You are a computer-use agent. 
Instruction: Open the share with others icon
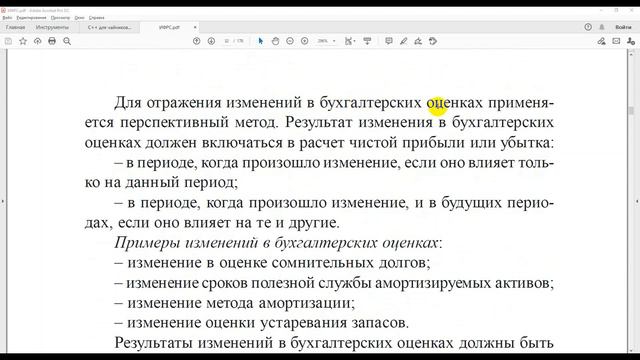click(x=631, y=41)
